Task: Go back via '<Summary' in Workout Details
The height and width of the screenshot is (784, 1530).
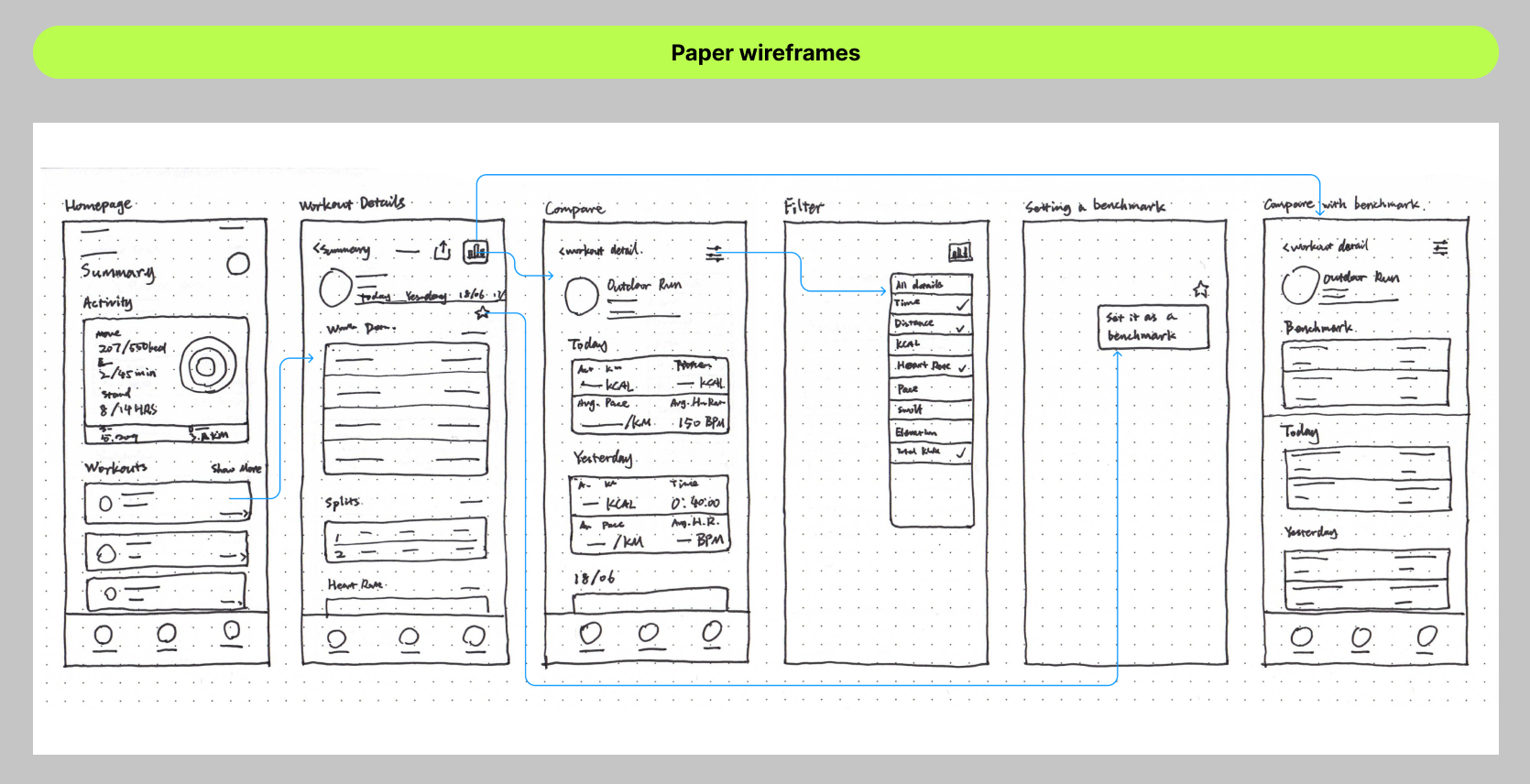Action: click(341, 249)
